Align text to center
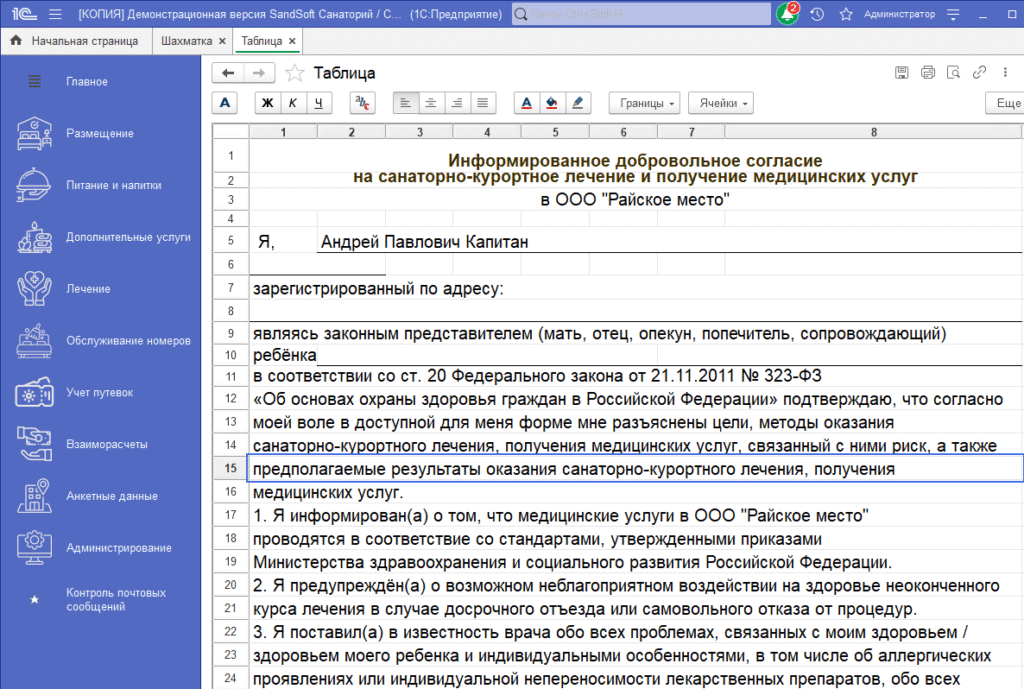 point(432,103)
